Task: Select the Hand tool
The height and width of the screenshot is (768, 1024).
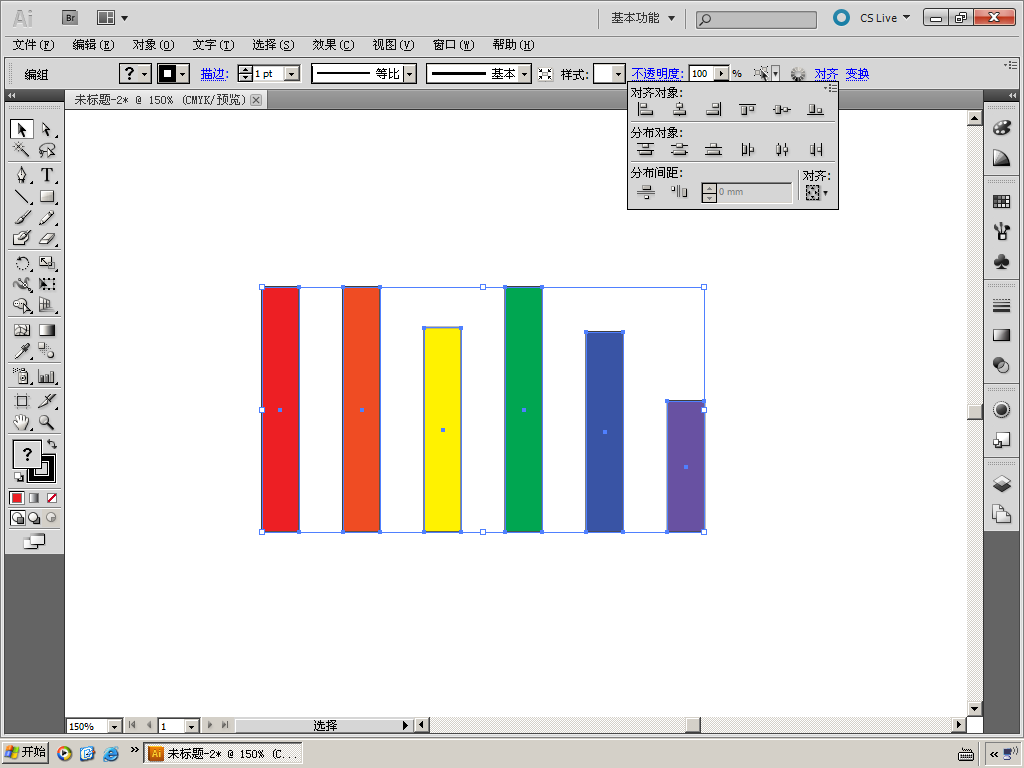Action: 22,423
